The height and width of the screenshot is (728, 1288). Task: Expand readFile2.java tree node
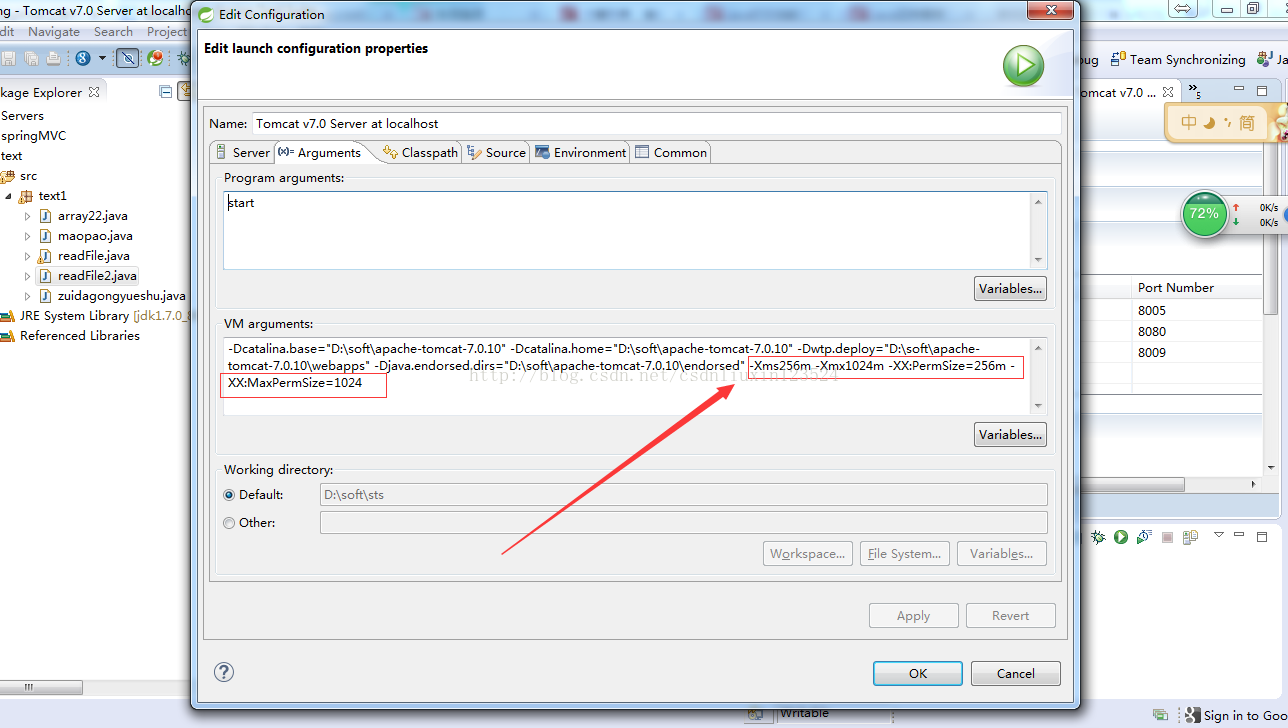pos(28,276)
